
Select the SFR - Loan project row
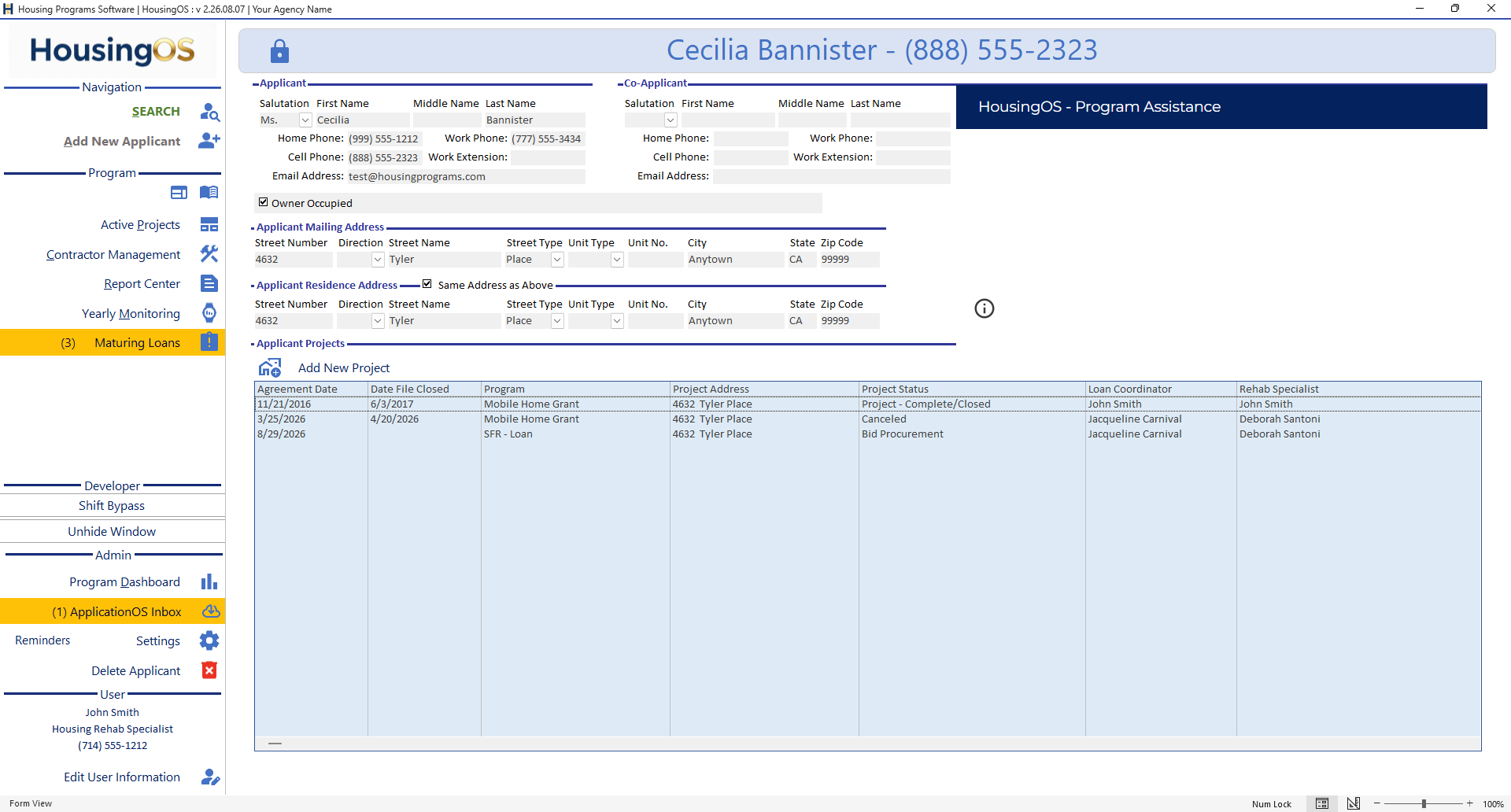867,434
